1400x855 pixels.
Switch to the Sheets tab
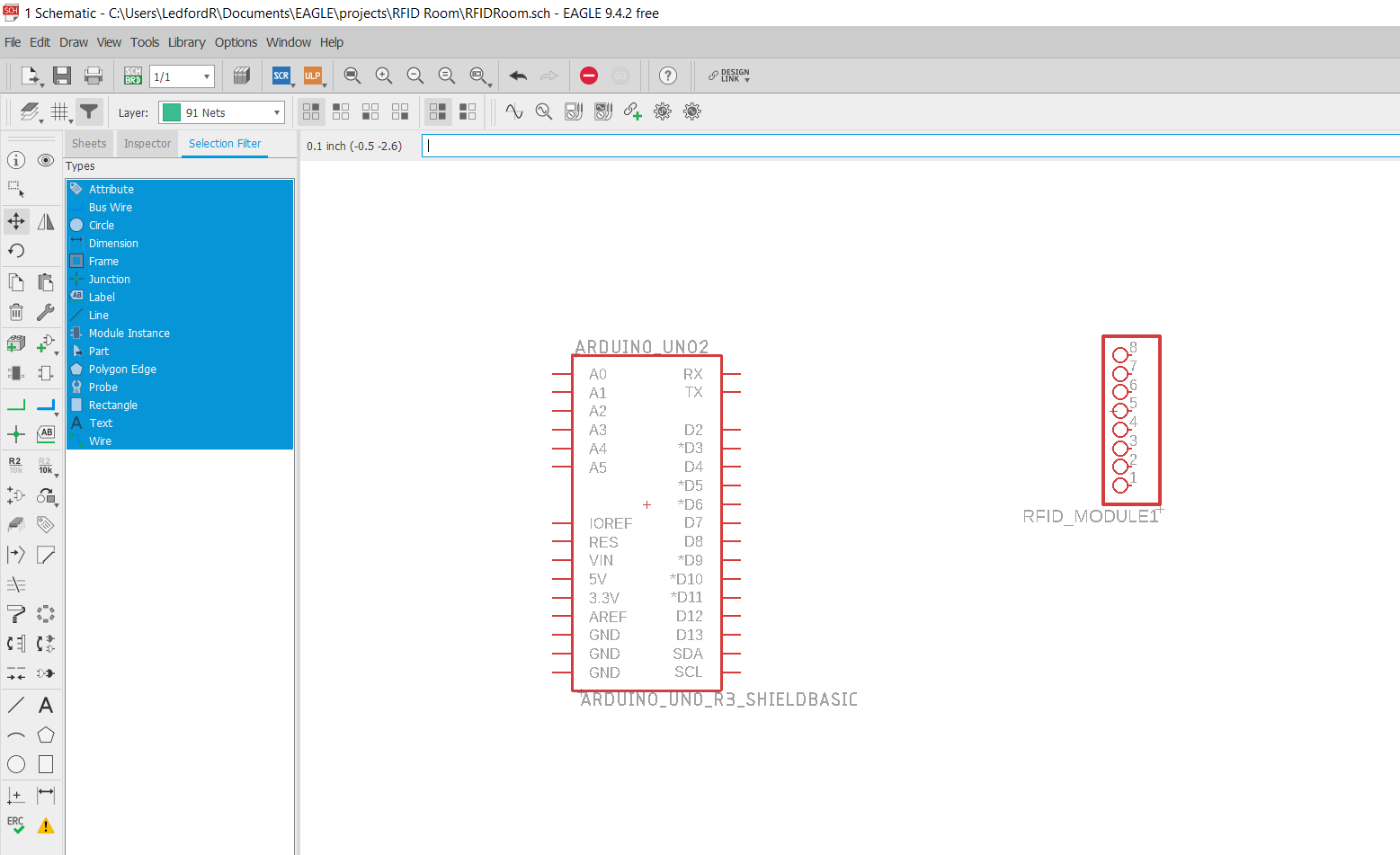click(89, 144)
